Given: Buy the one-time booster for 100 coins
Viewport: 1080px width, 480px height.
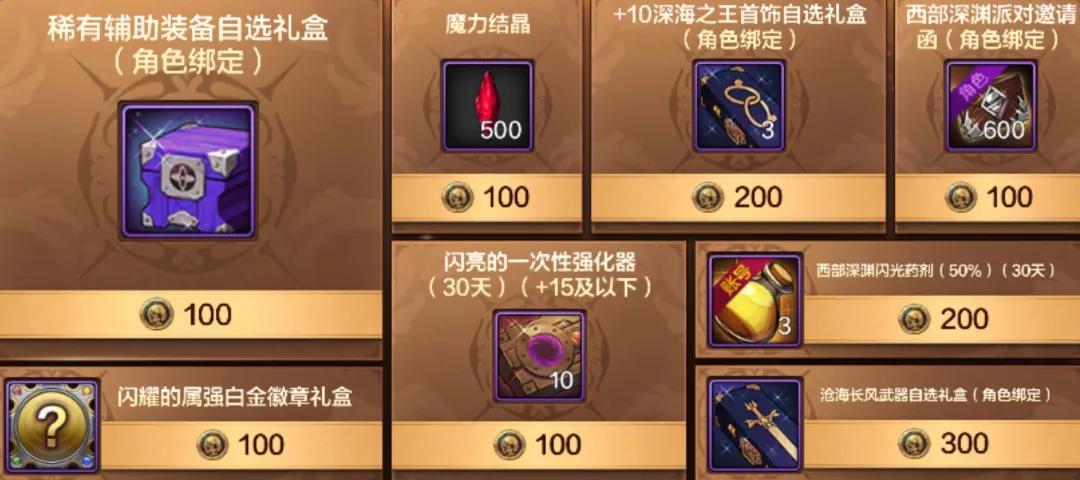Looking at the screenshot, I should click(539, 446).
